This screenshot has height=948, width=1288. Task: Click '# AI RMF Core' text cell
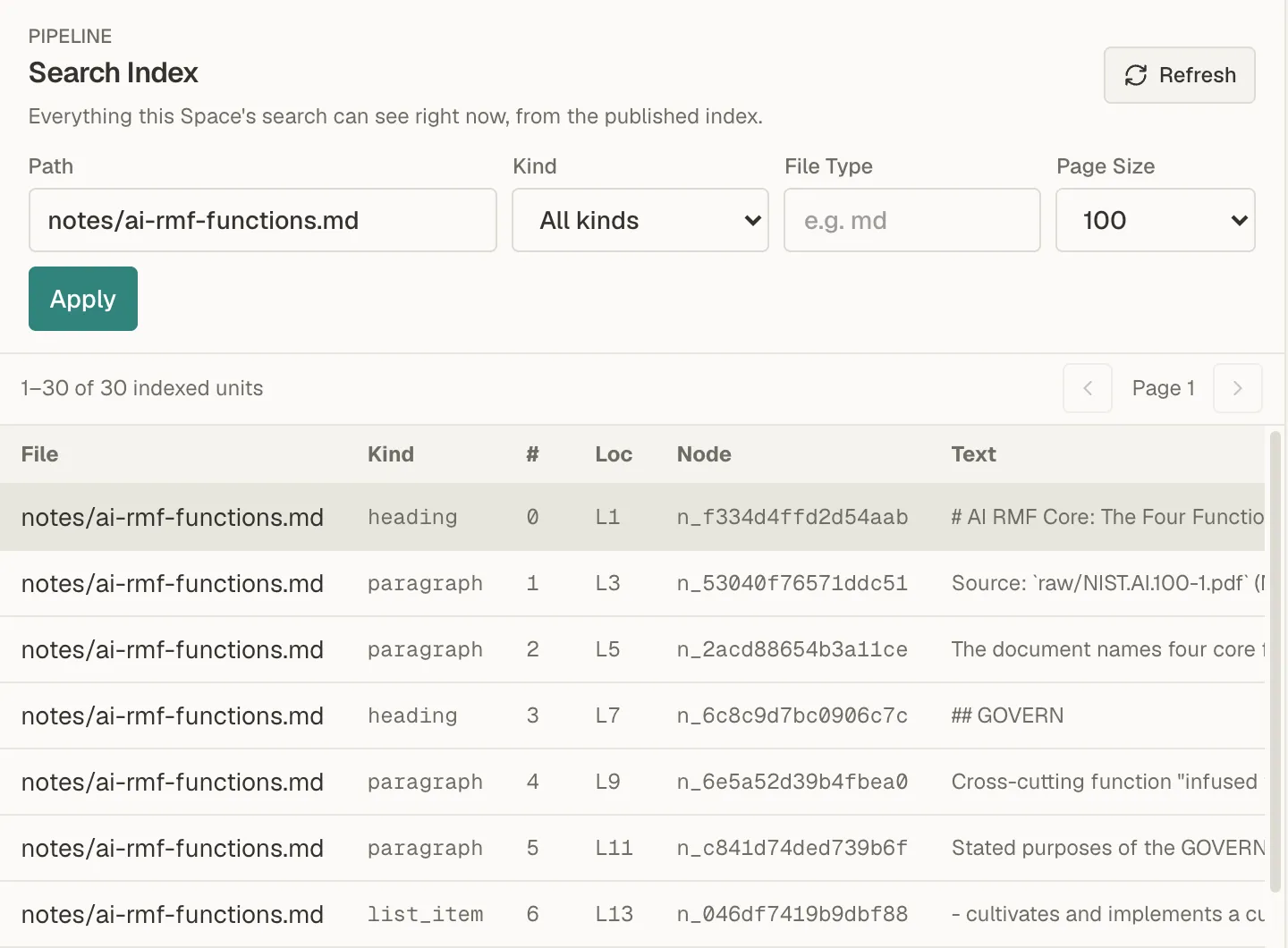coord(1108,517)
